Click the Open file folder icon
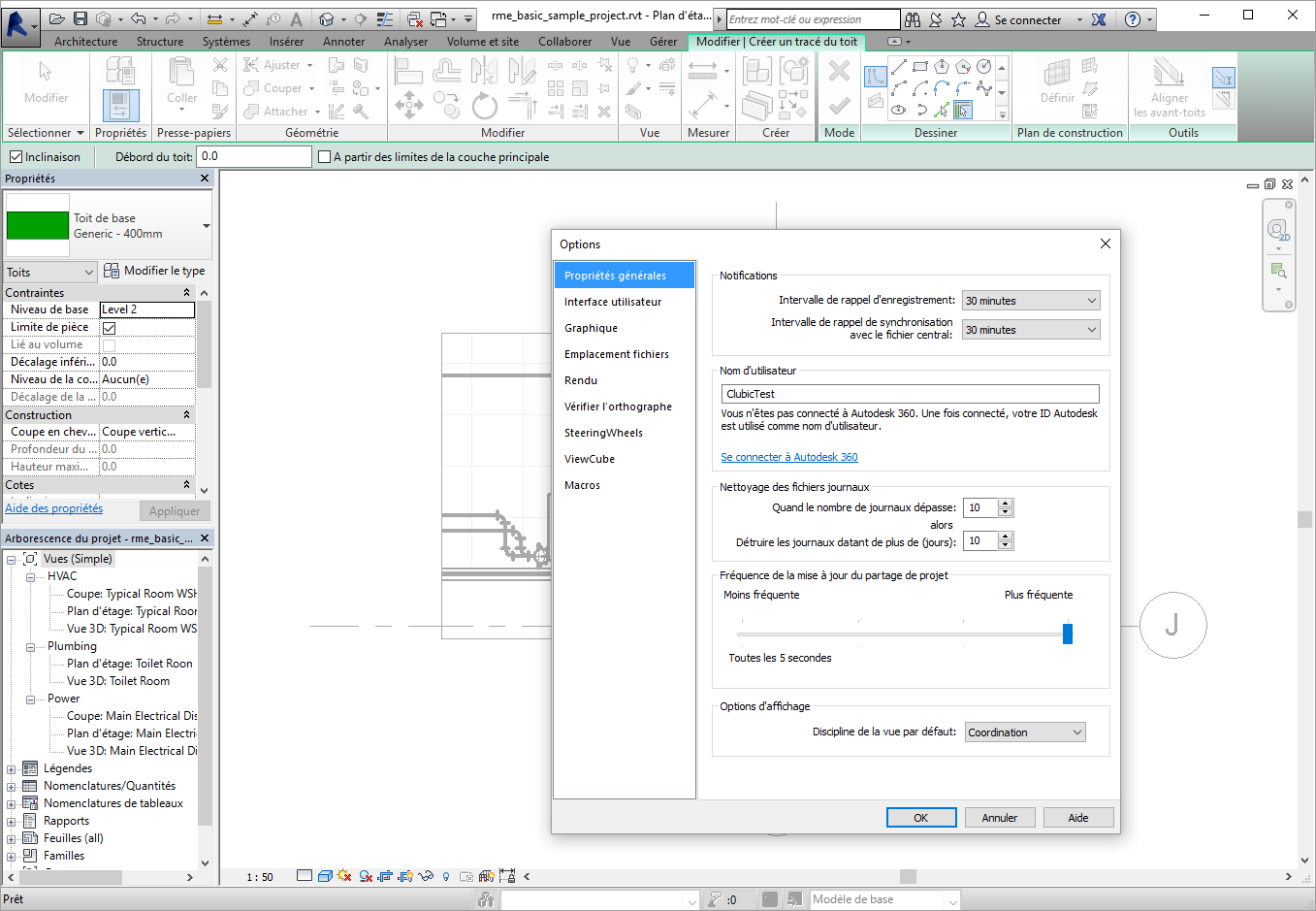The image size is (1316, 911). pos(57,19)
